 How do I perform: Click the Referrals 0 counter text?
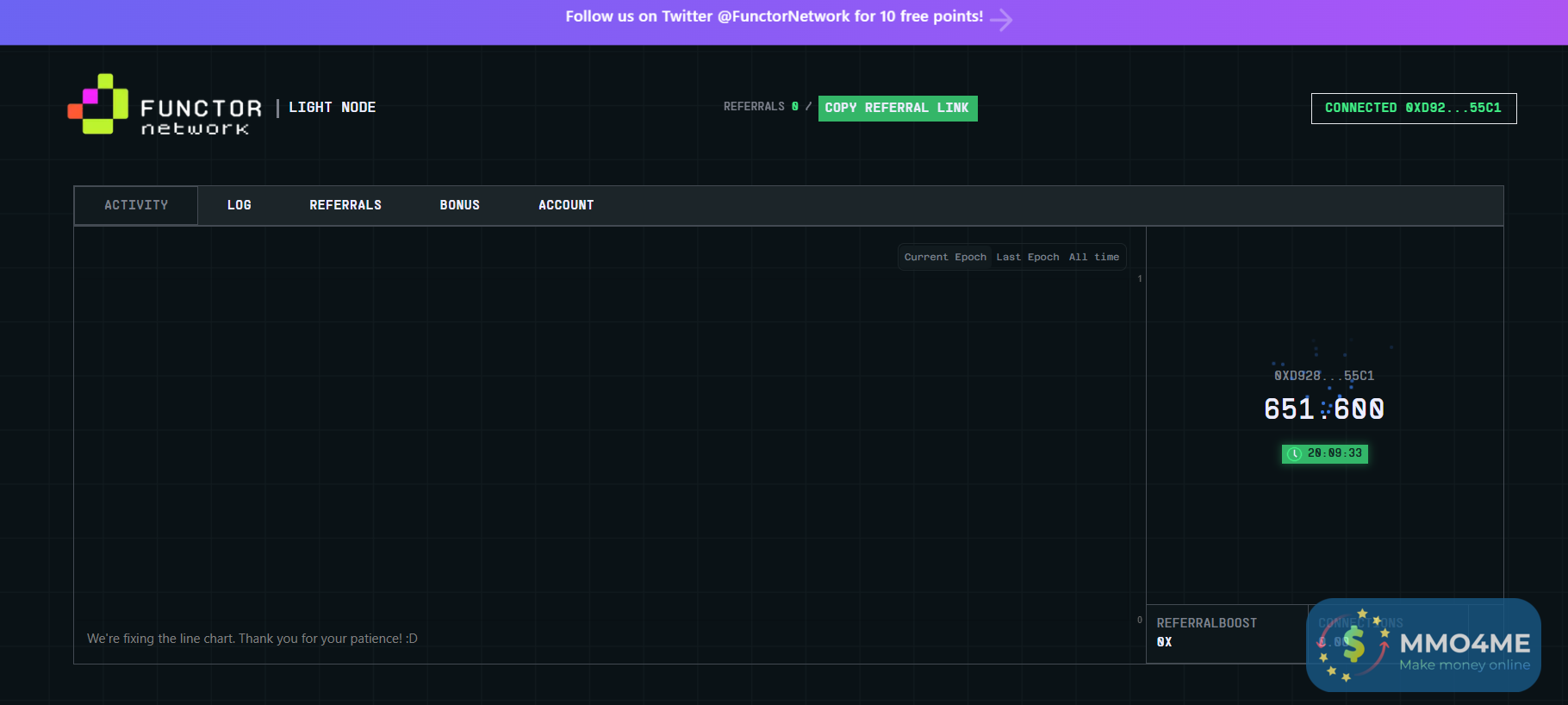(x=761, y=107)
